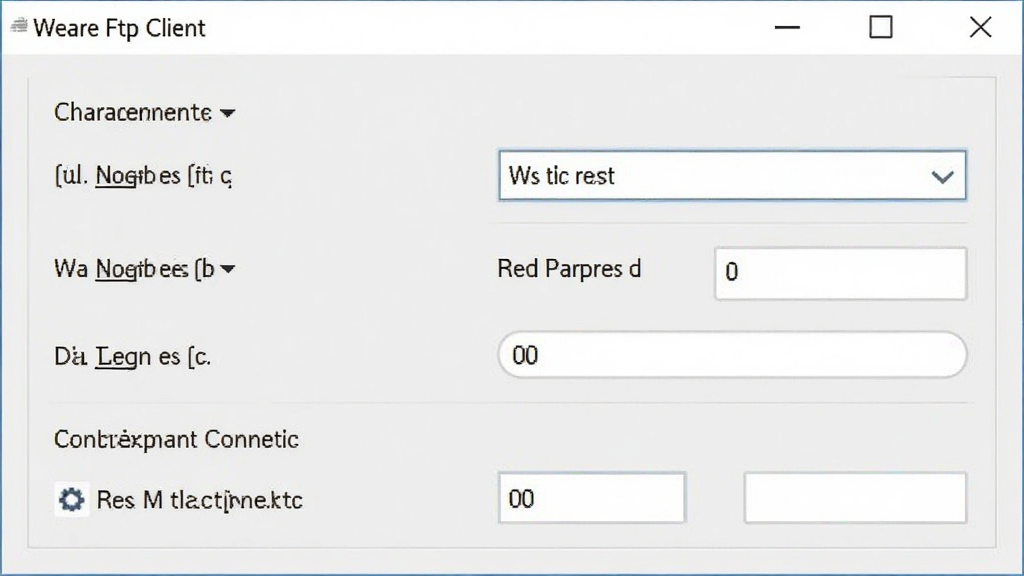Minimize the Weare Ftp Client window
The width and height of the screenshot is (1024, 576).
tap(787, 27)
